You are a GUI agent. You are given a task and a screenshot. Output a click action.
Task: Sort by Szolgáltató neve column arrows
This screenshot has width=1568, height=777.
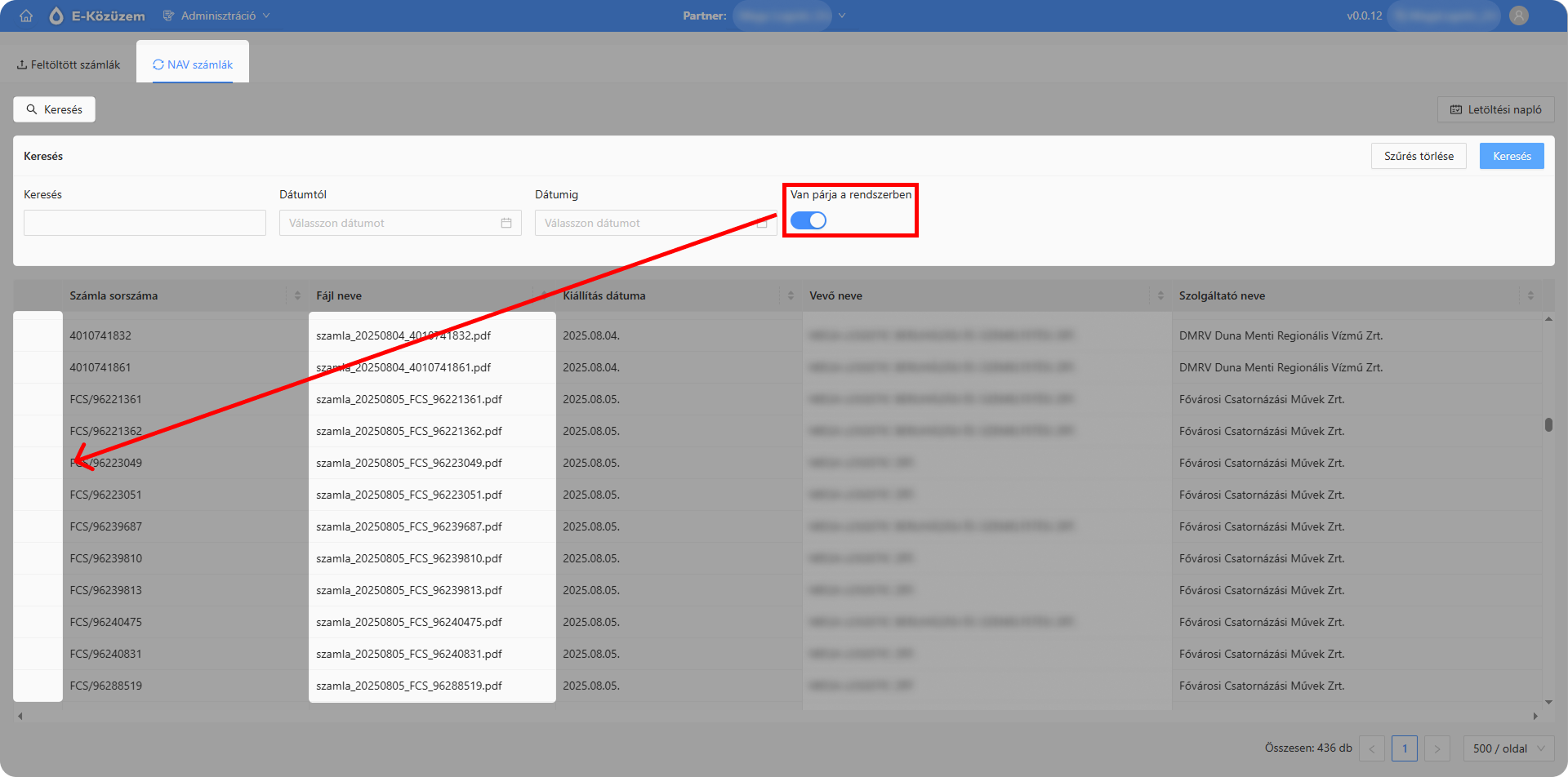point(1530,295)
